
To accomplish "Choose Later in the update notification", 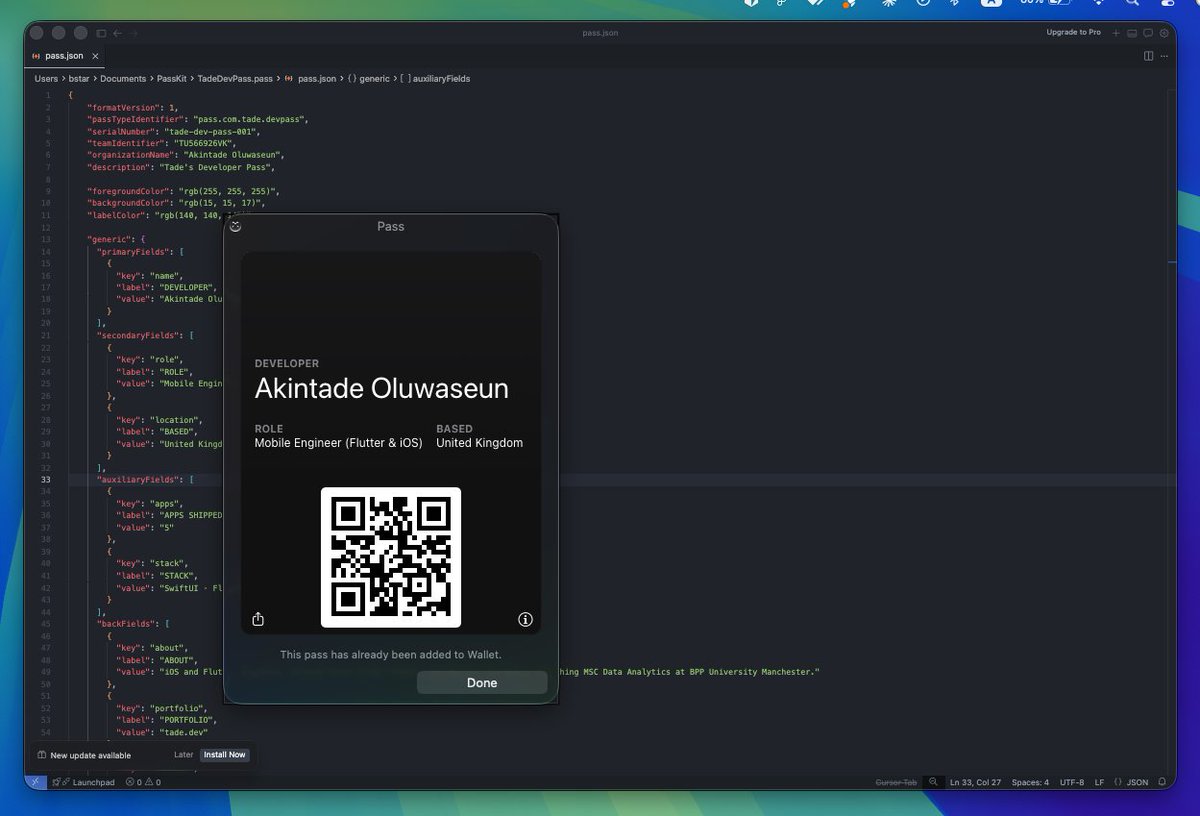I will tap(183, 755).
